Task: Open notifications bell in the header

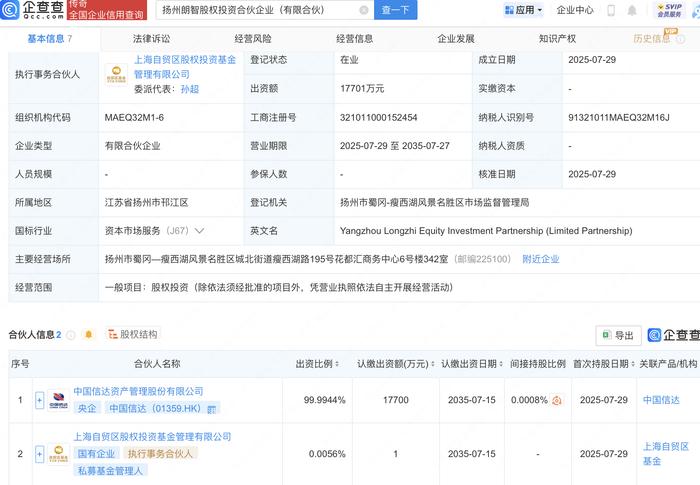Action: (632, 10)
